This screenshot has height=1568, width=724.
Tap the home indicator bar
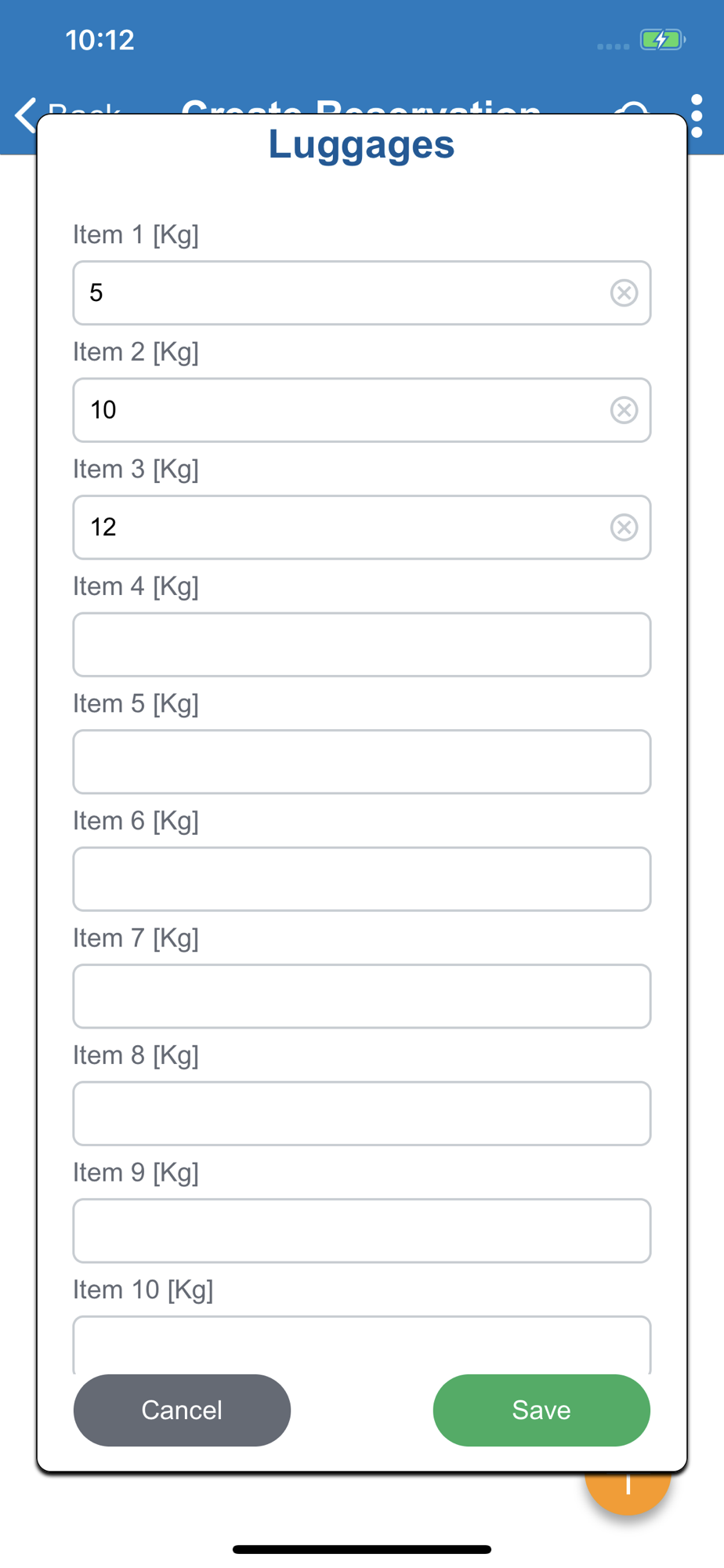pos(361,1549)
